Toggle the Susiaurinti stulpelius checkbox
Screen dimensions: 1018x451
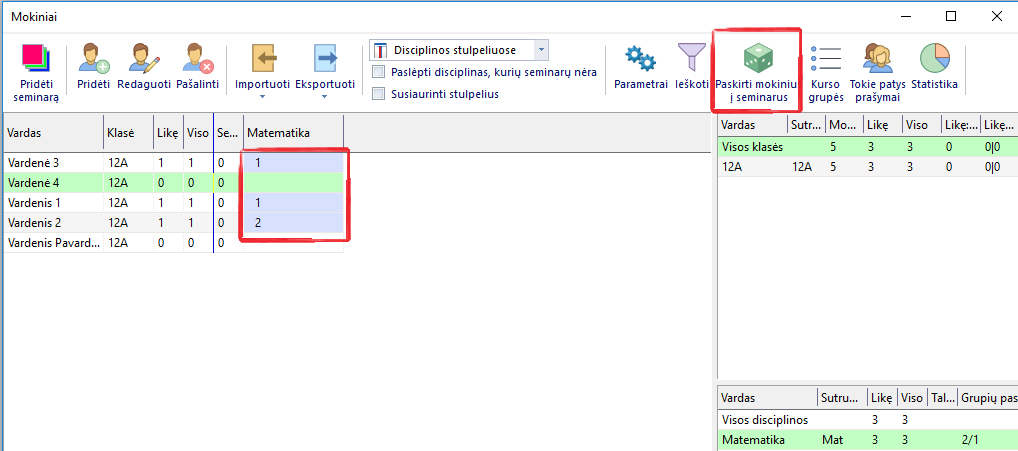[x=379, y=94]
